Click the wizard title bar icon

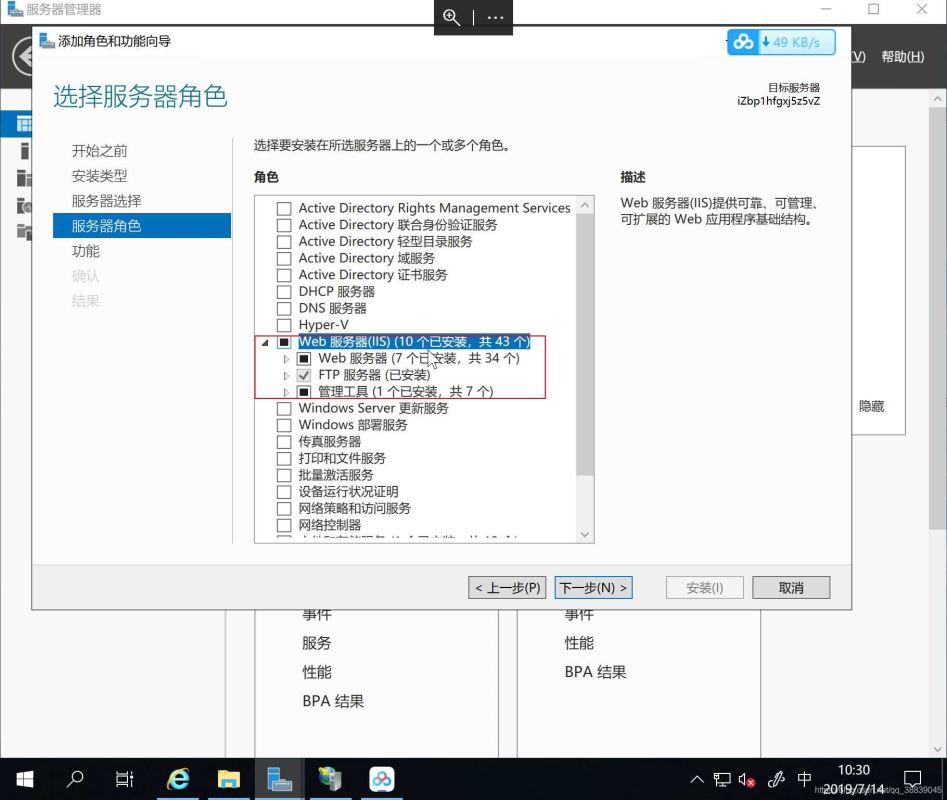(47, 40)
